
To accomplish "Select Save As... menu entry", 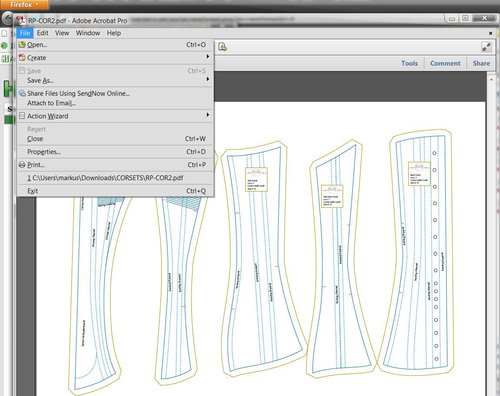I will tap(115, 80).
